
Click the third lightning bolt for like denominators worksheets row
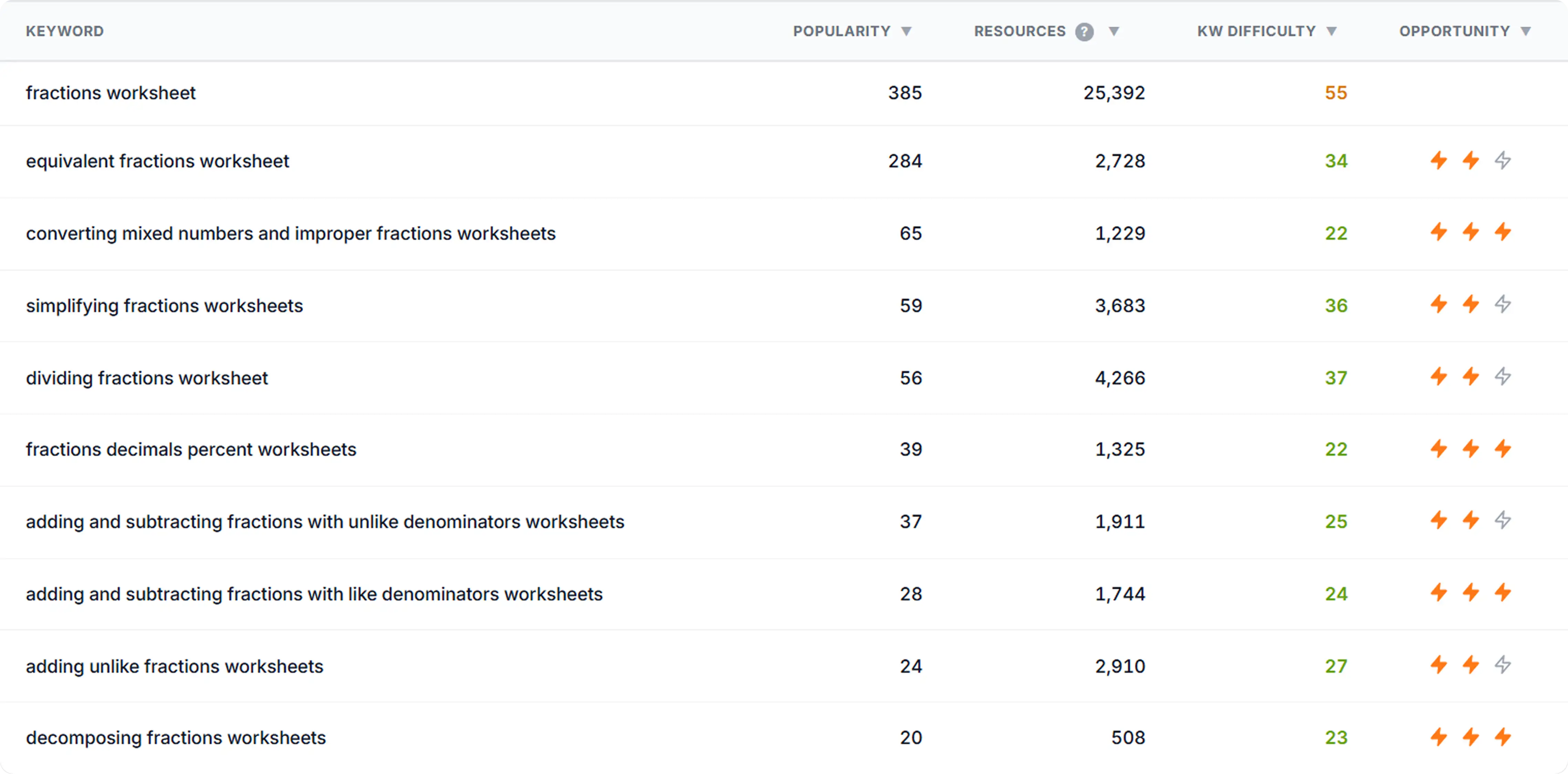pos(1503,594)
